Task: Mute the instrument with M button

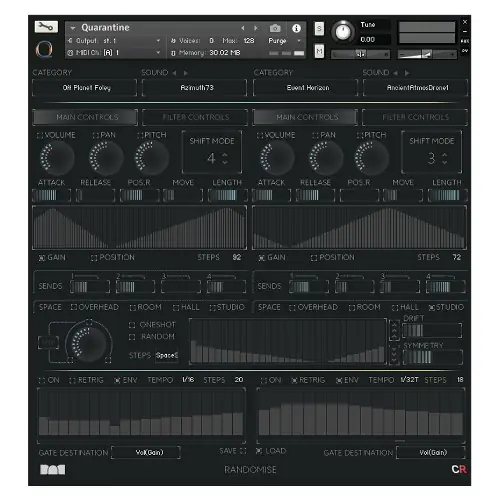Action: tap(319, 51)
